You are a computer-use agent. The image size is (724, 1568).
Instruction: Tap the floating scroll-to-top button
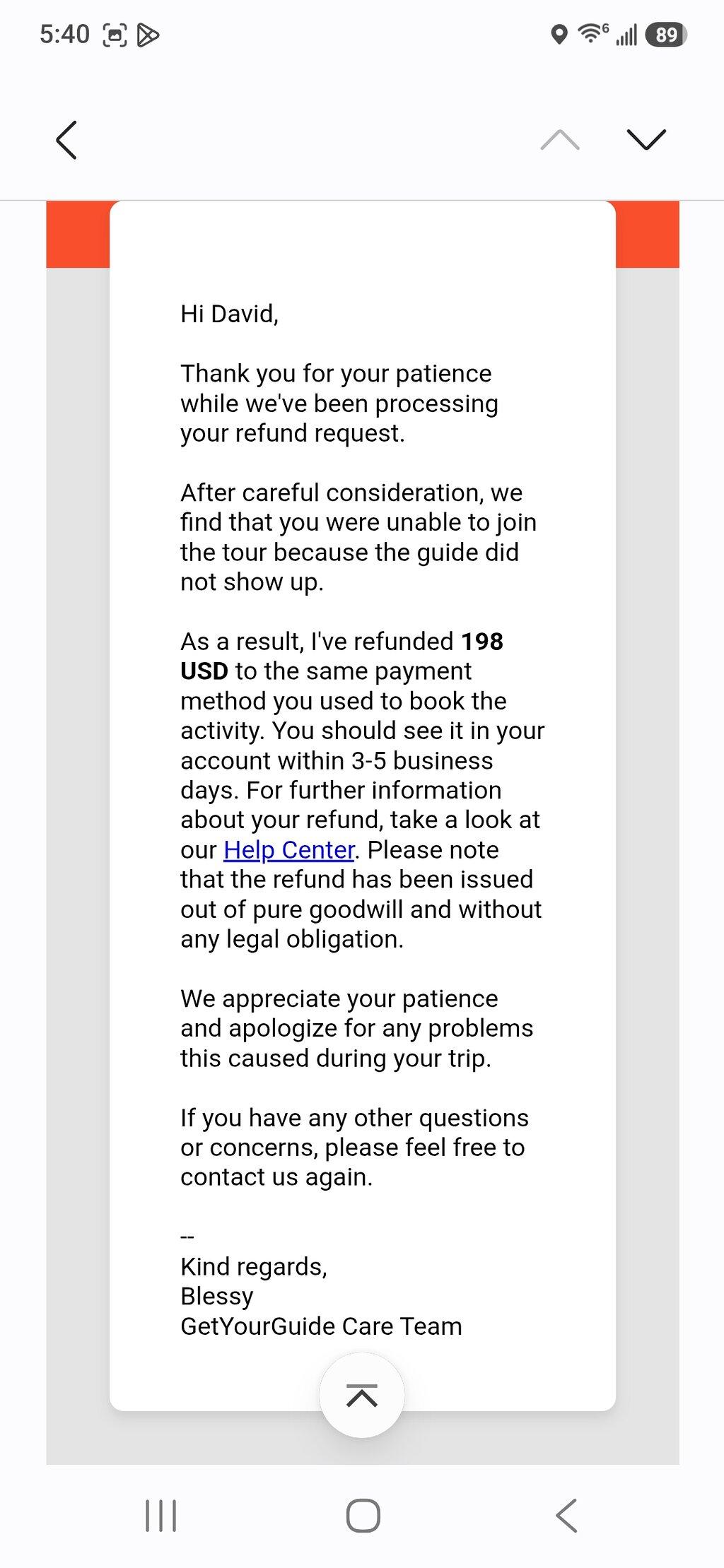(x=362, y=1396)
